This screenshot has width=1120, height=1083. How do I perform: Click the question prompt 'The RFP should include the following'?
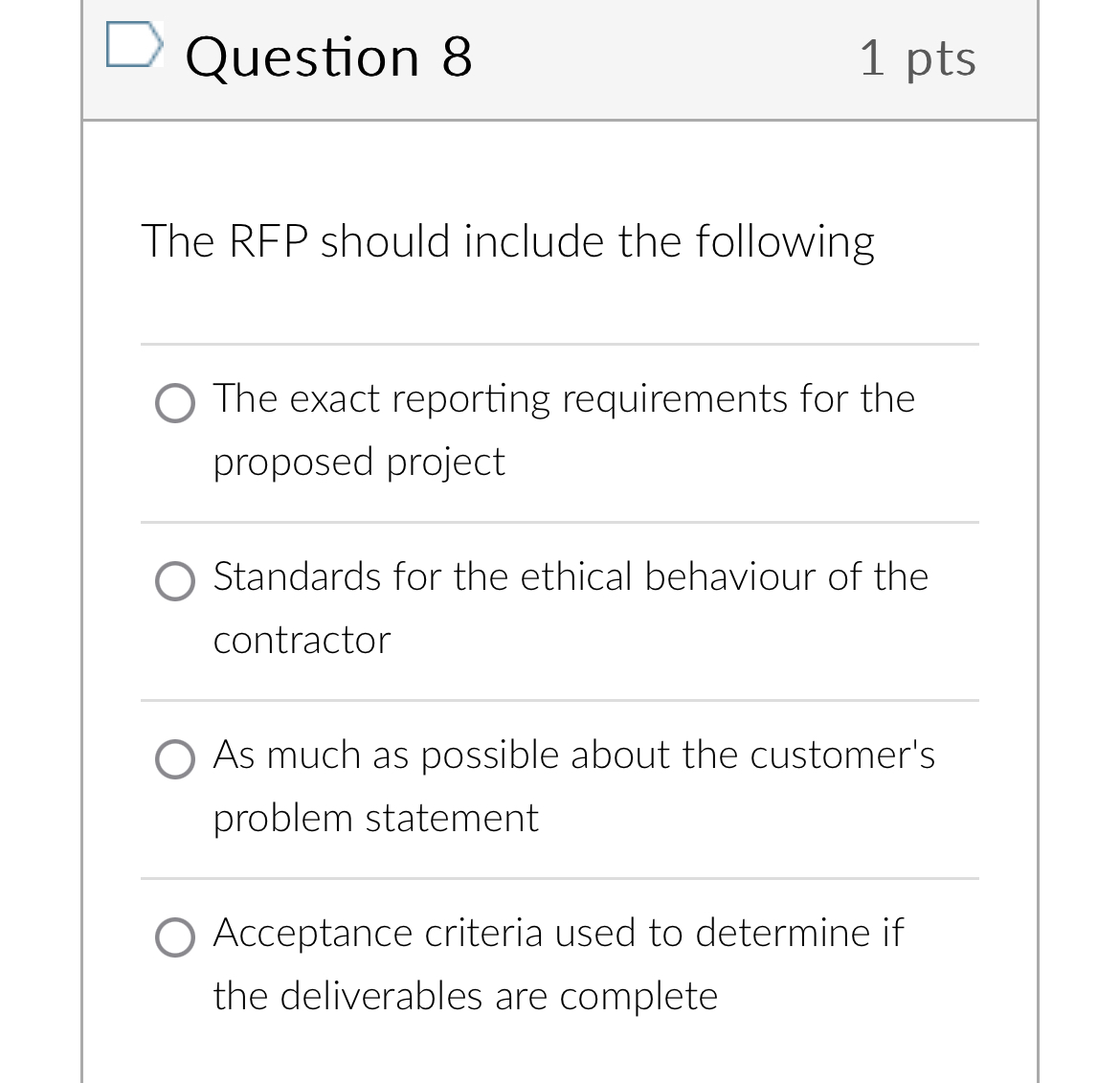508,241
